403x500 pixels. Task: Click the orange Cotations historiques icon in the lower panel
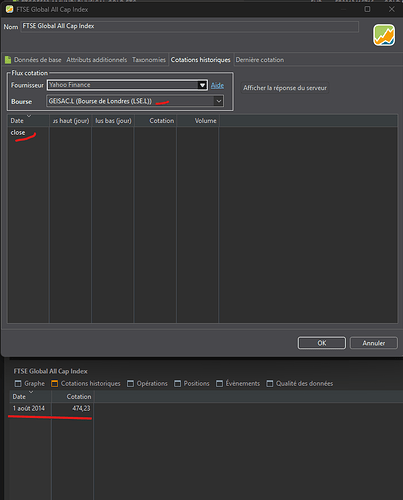[x=54, y=384]
